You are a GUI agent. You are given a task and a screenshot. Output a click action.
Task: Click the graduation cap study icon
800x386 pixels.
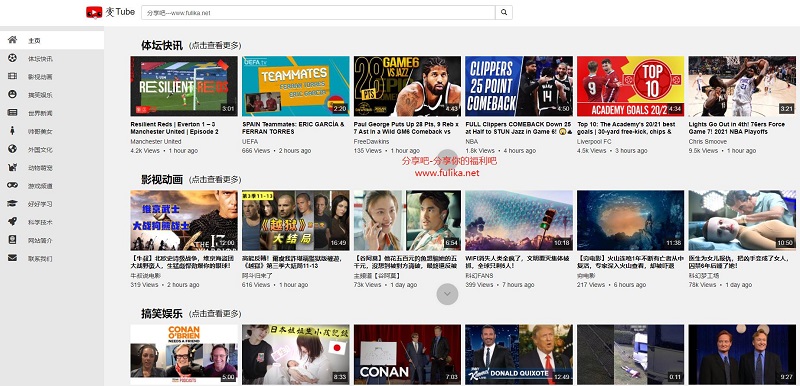[x=12, y=203]
